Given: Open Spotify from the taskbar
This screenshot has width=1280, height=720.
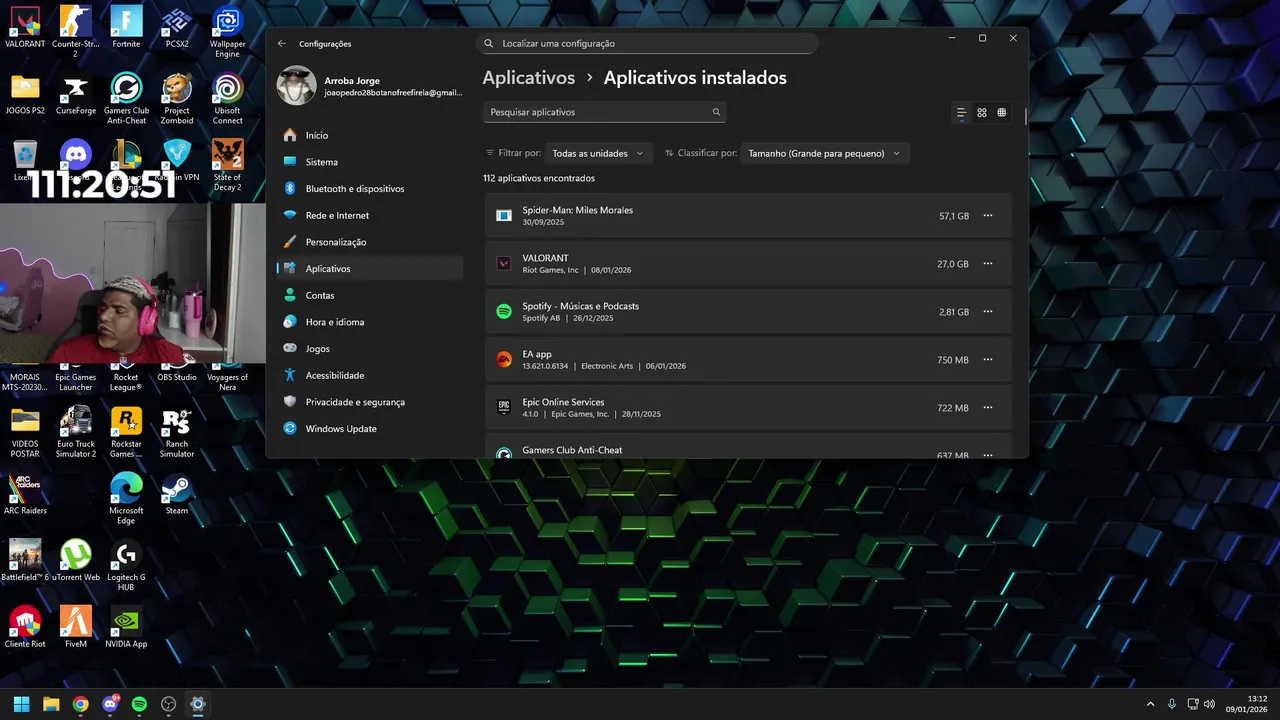Looking at the screenshot, I should pyautogui.click(x=139, y=704).
